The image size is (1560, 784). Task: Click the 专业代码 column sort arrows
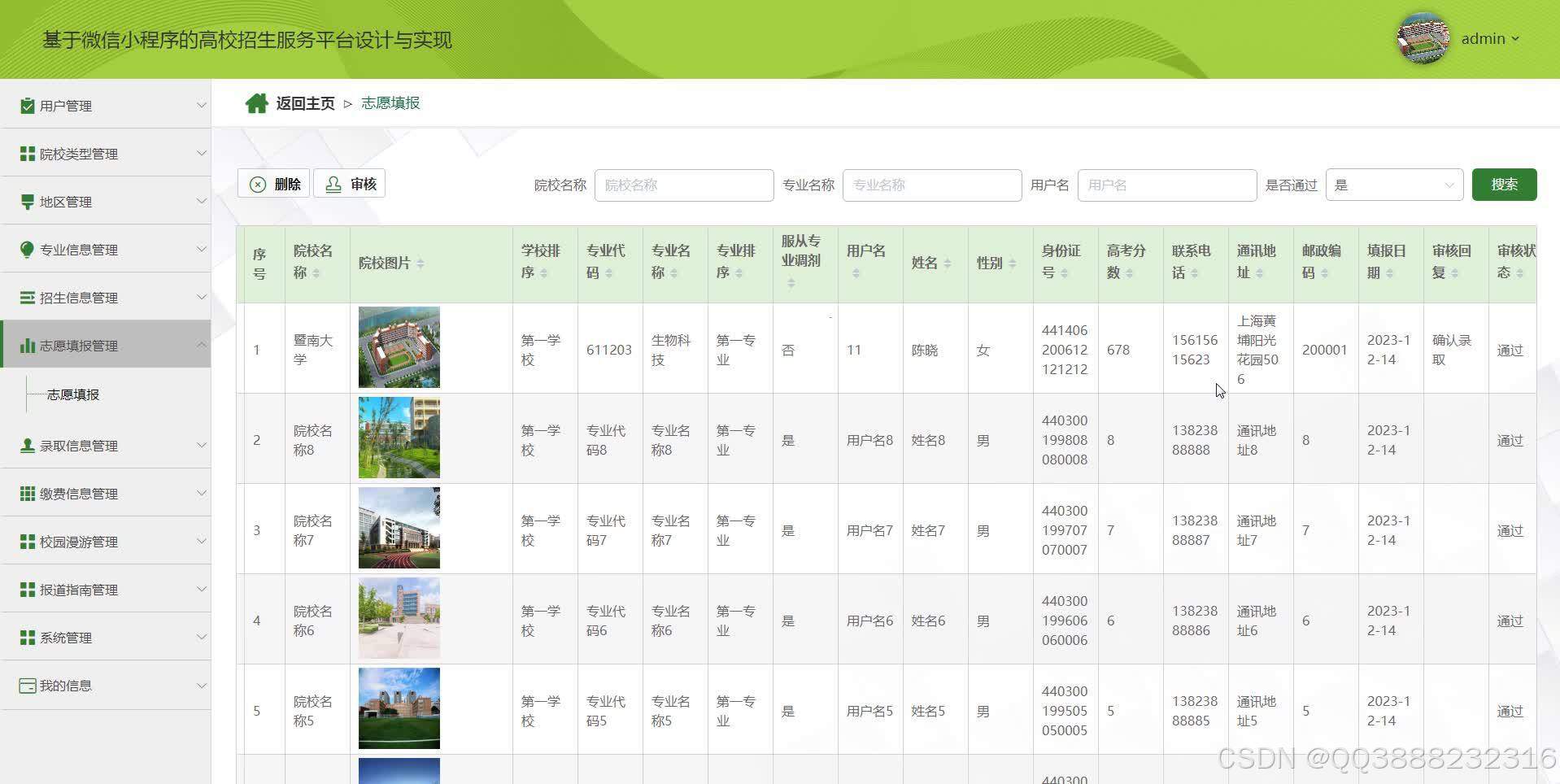click(608, 273)
